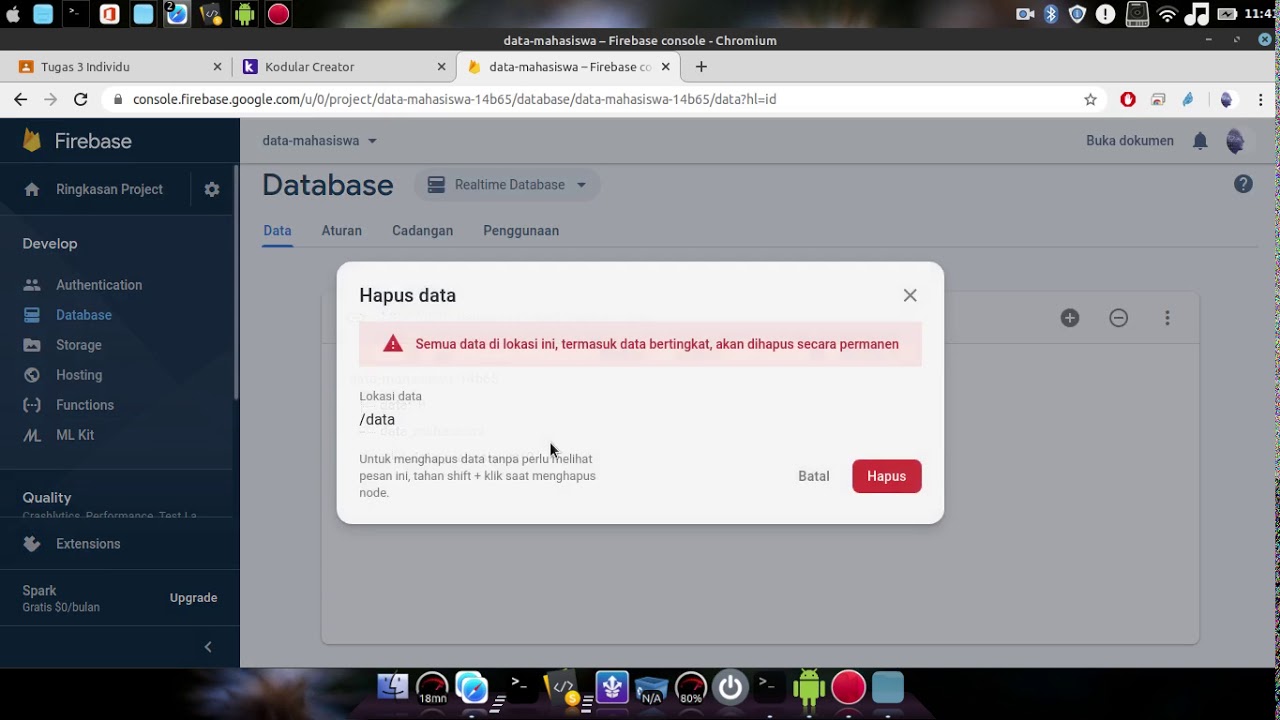Click the Batal button in dialog

[x=814, y=476]
